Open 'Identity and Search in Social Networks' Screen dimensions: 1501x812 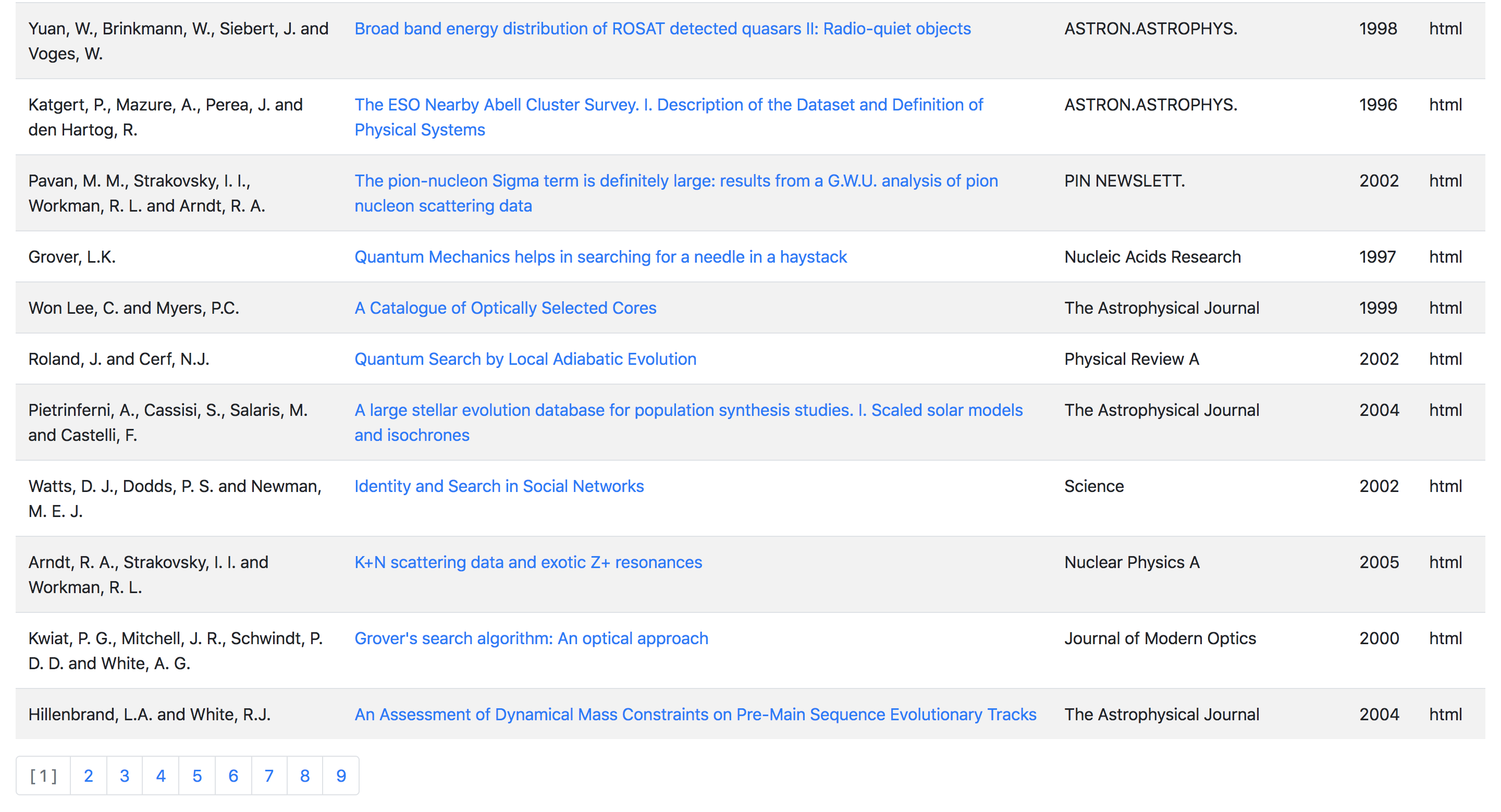[499, 486]
